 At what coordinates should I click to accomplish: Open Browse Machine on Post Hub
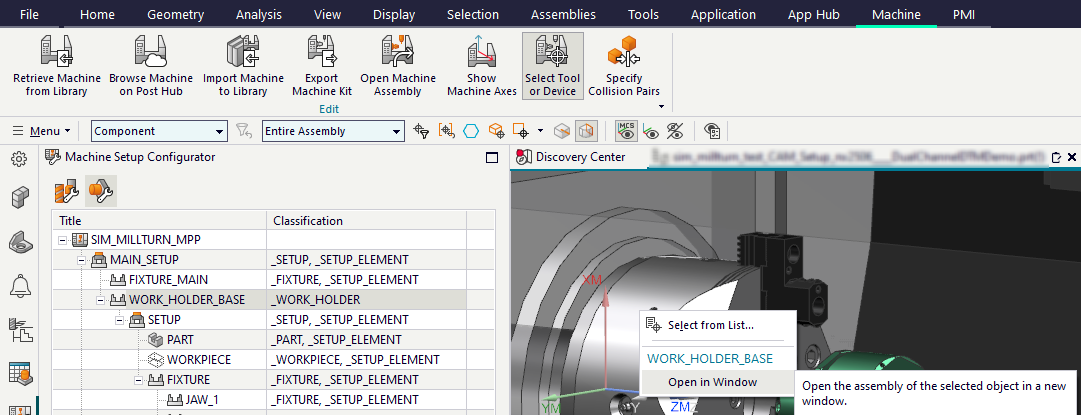pyautogui.click(x=151, y=66)
